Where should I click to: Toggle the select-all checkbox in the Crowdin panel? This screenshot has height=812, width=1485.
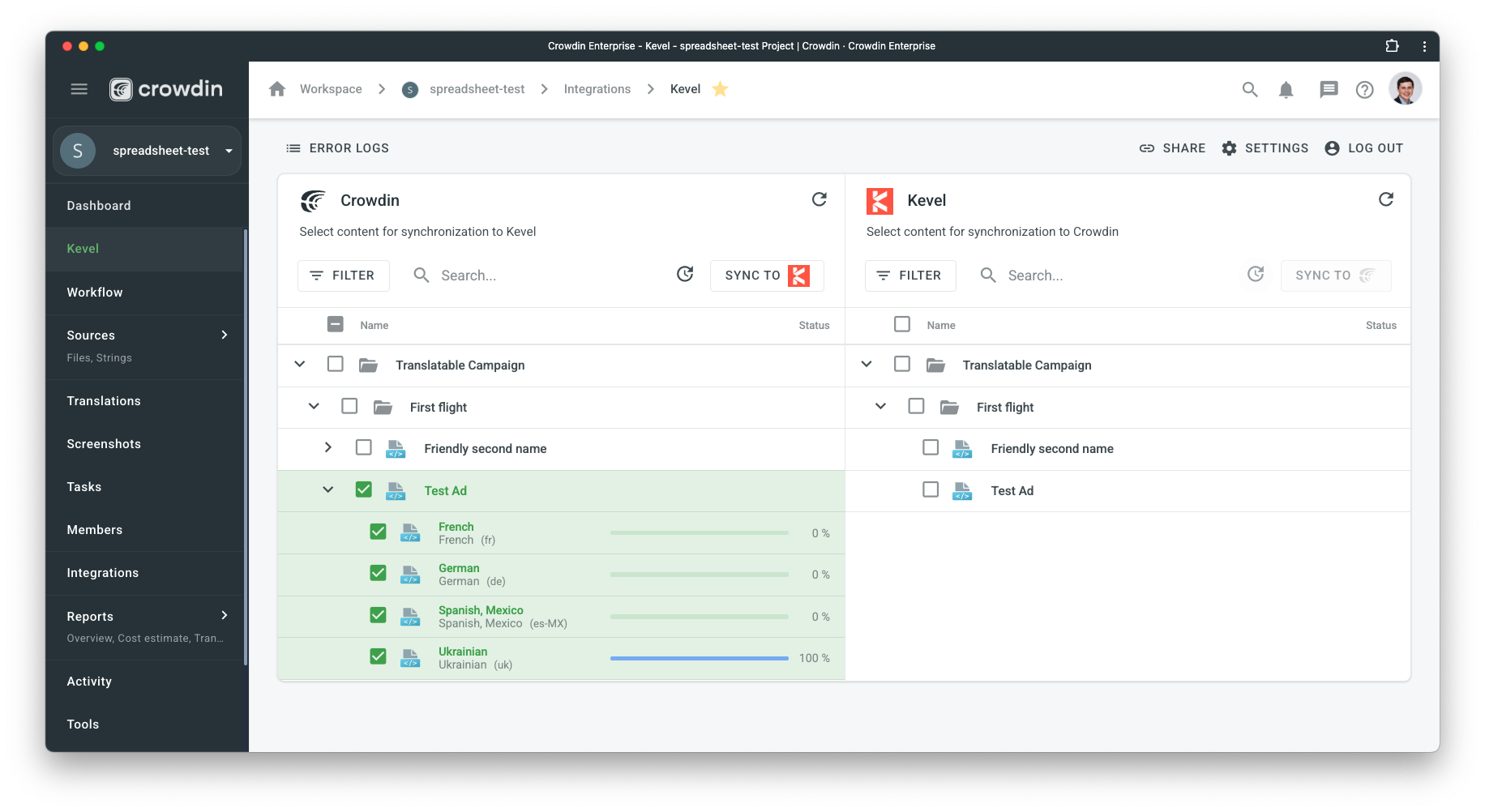point(336,324)
